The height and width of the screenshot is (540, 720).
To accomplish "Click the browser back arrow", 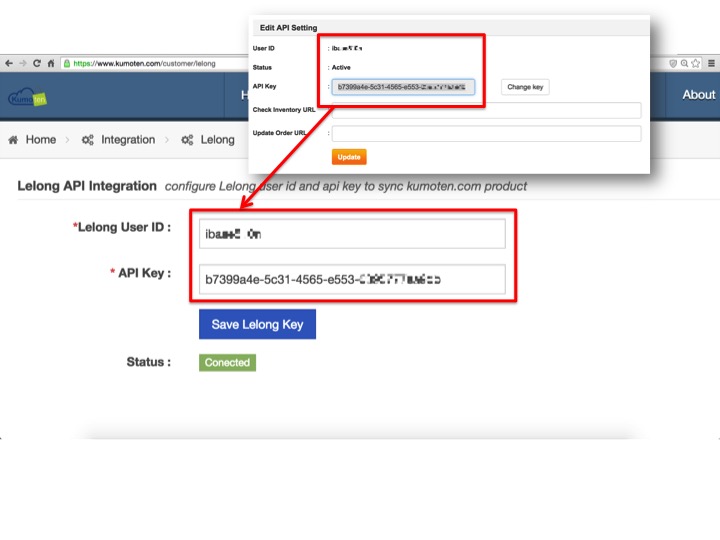I will coord(9,63).
